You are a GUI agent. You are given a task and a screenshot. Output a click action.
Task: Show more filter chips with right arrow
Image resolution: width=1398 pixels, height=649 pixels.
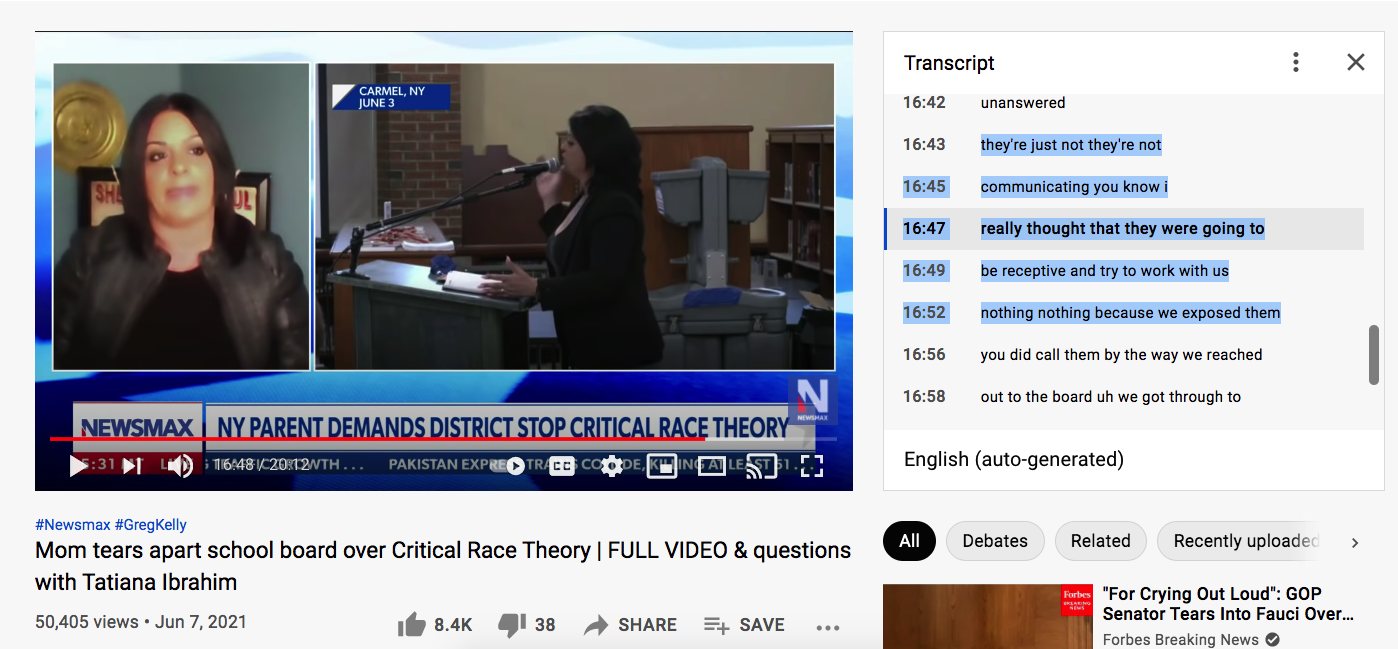(1355, 542)
